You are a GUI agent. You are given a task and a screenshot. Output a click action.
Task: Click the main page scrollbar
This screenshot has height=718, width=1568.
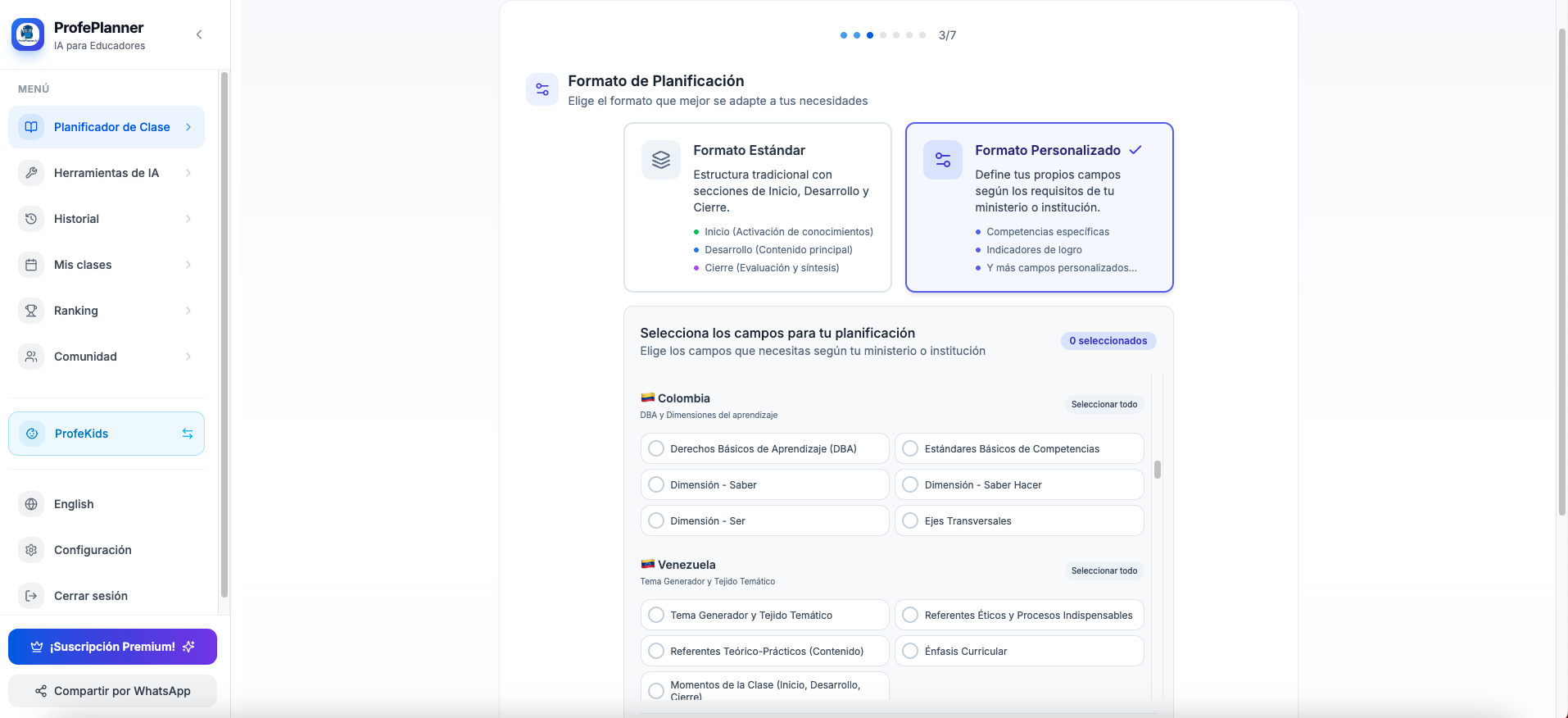[1562, 270]
